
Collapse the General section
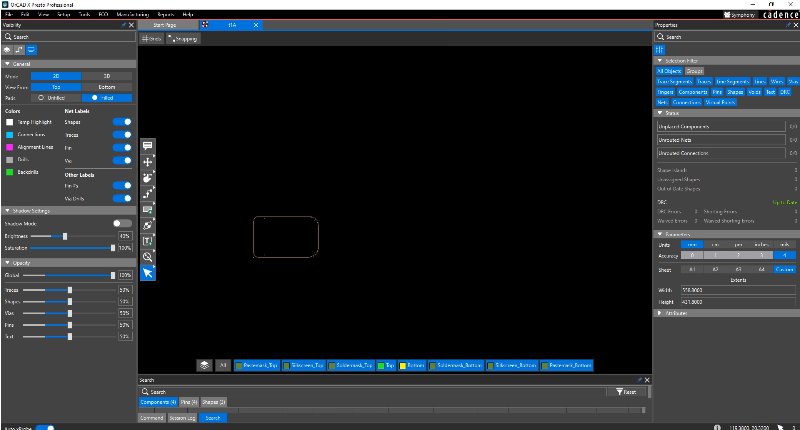5,64
